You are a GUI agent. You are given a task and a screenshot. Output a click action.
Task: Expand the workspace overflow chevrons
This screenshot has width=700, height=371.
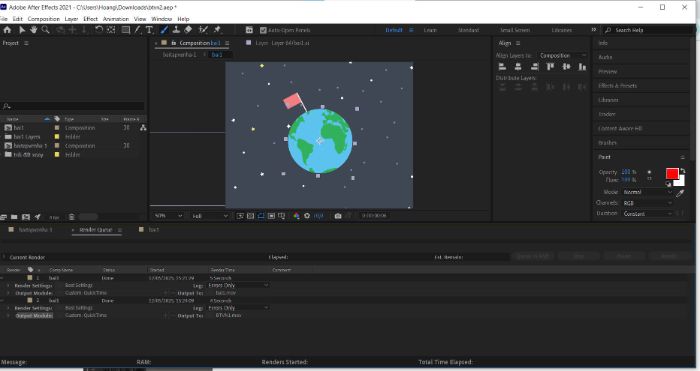594,30
